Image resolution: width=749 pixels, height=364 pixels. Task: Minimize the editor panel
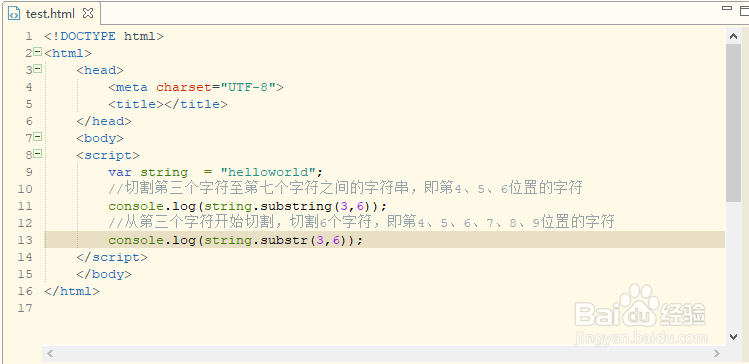727,8
